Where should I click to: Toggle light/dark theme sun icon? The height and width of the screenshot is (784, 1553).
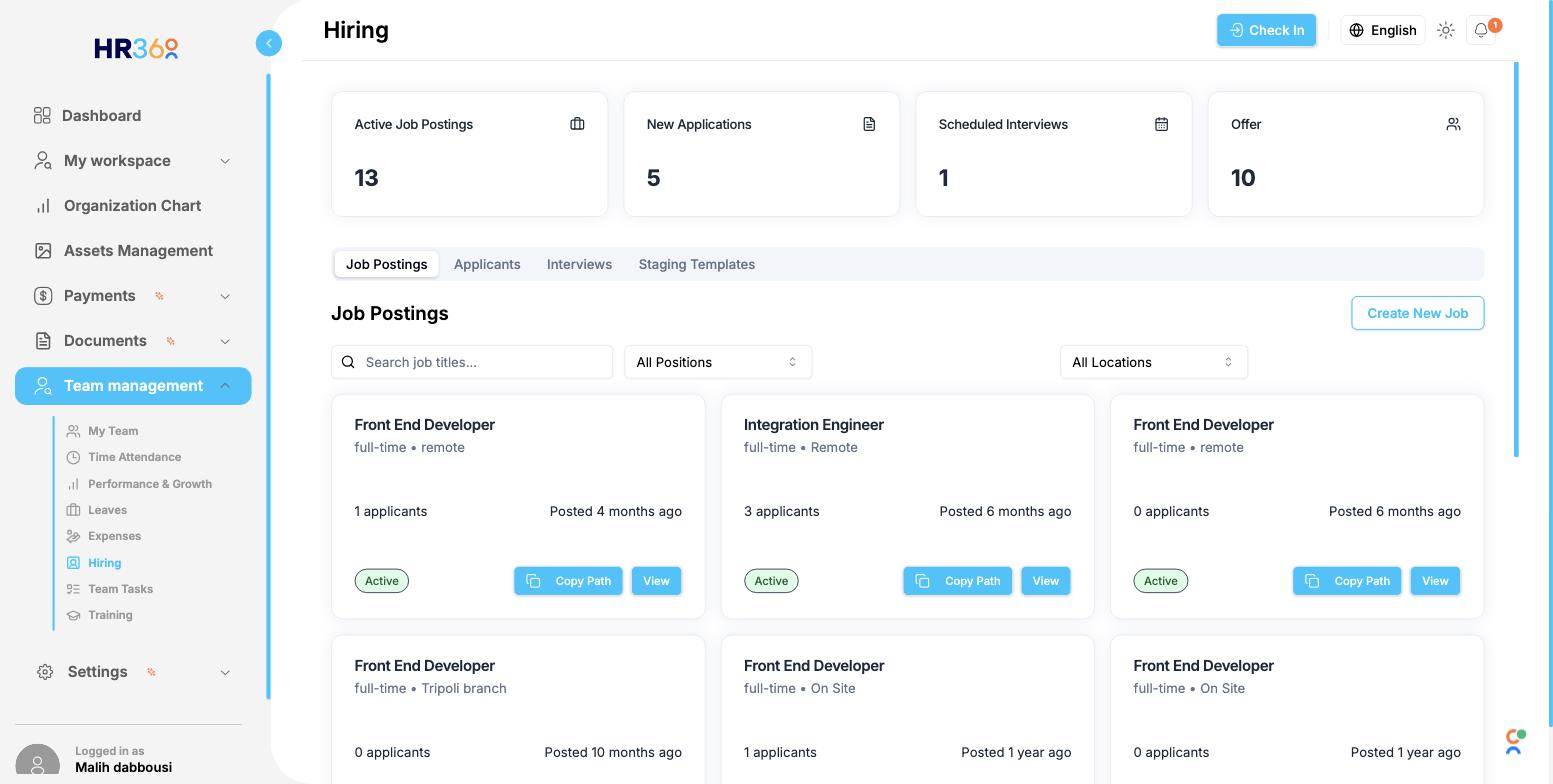click(x=1446, y=30)
